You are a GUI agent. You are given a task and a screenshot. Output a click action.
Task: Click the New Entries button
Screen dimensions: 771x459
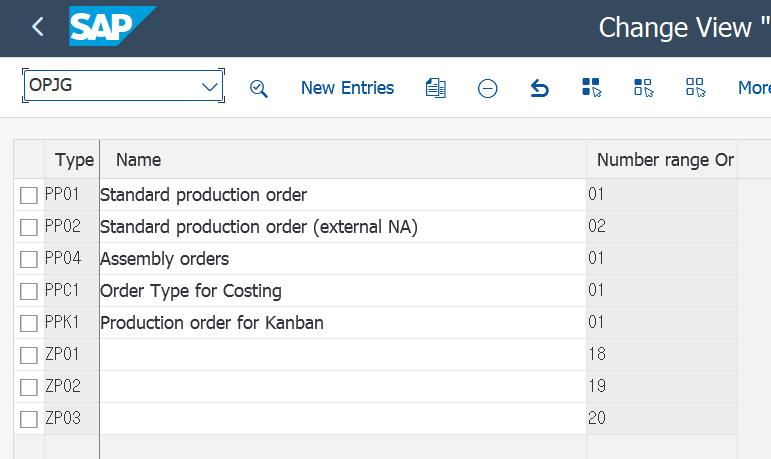[347, 88]
